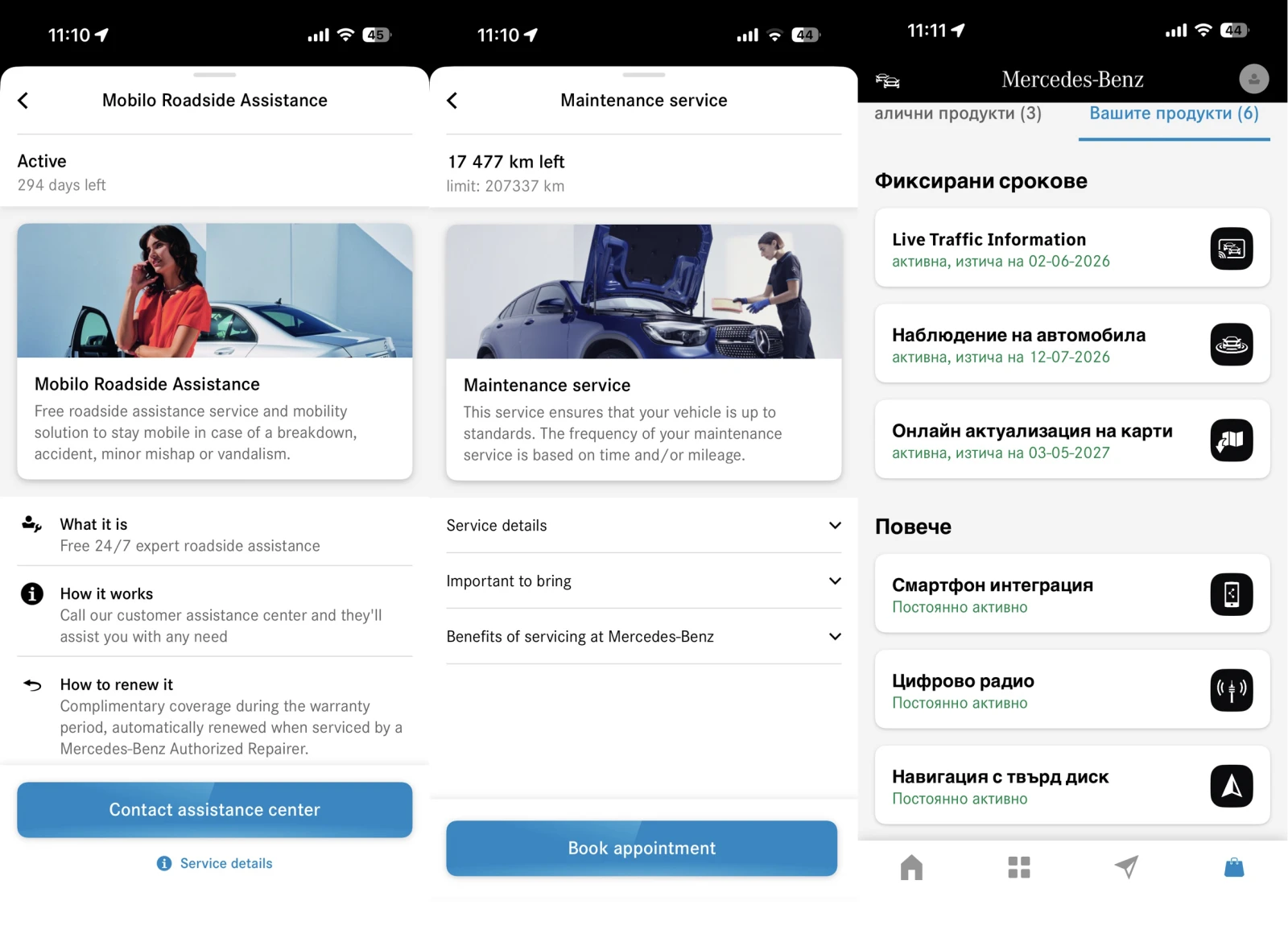1288x934 pixels.
Task: Tap the Цифрово радио antenna icon
Action: click(x=1232, y=690)
